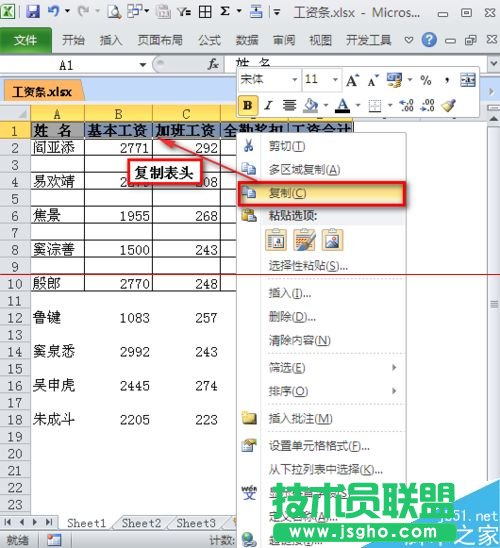
Task: Click Merge and Center icon in mini toolbar
Action: (x=468, y=81)
